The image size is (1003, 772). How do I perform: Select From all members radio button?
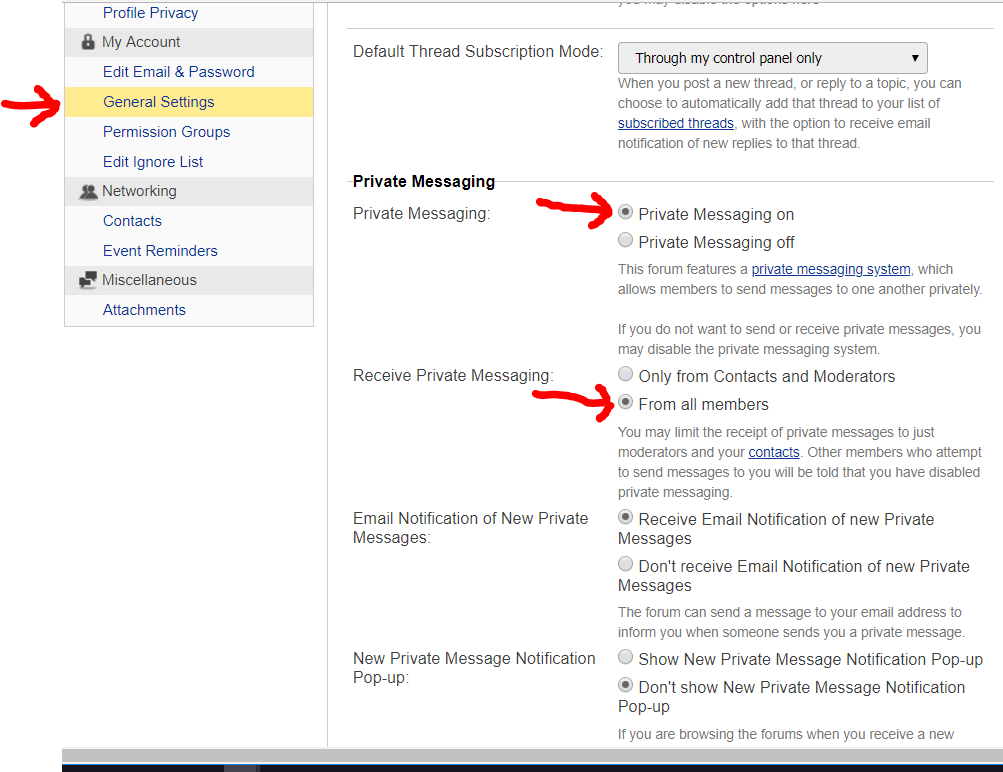pyautogui.click(x=626, y=403)
